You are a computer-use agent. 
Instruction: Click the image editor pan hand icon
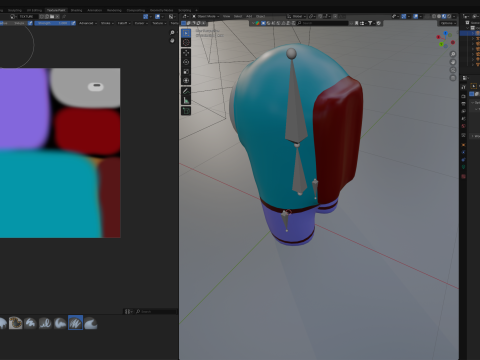pos(172,41)
